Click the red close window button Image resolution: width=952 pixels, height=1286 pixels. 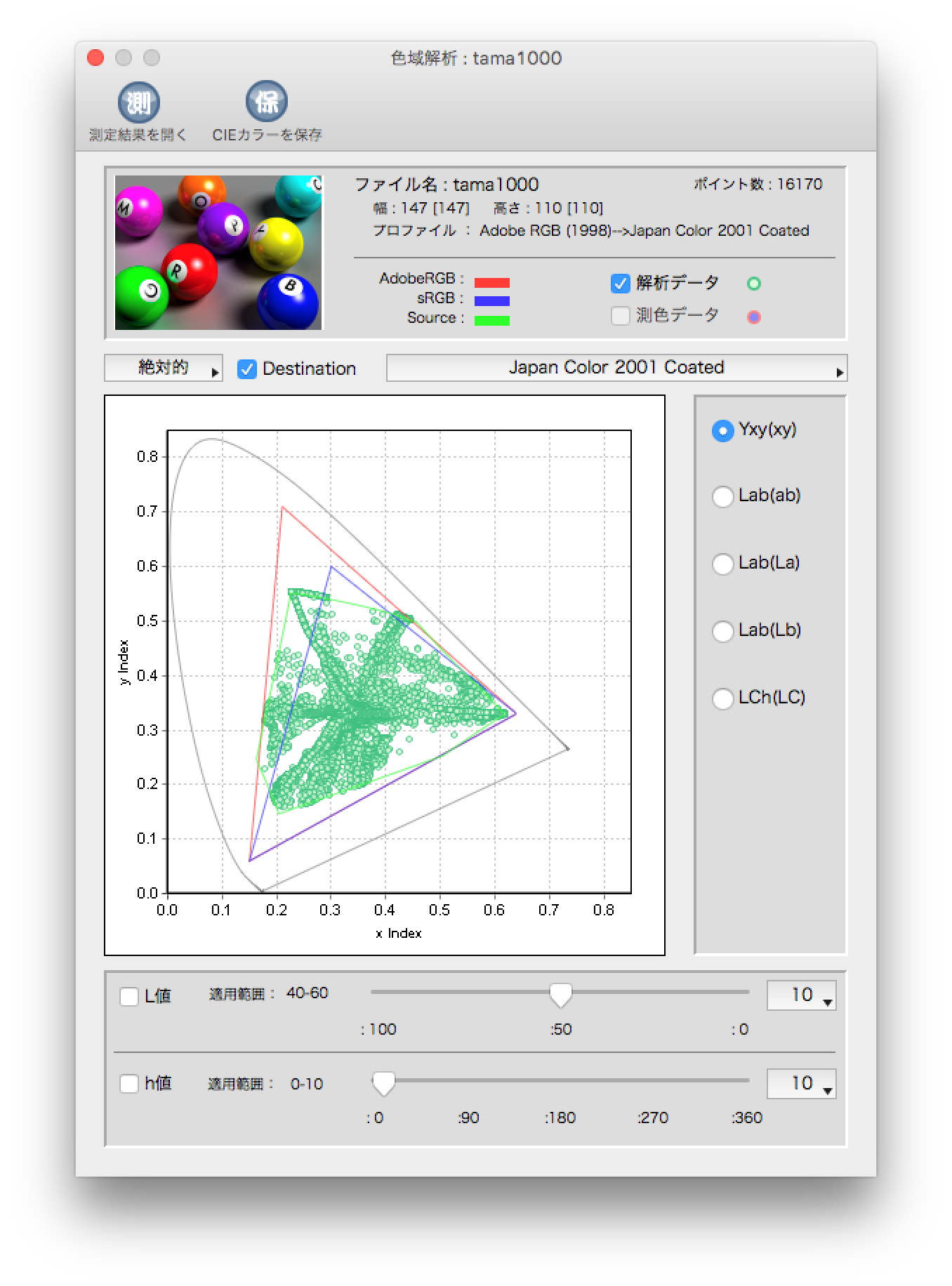pos(95,58)
